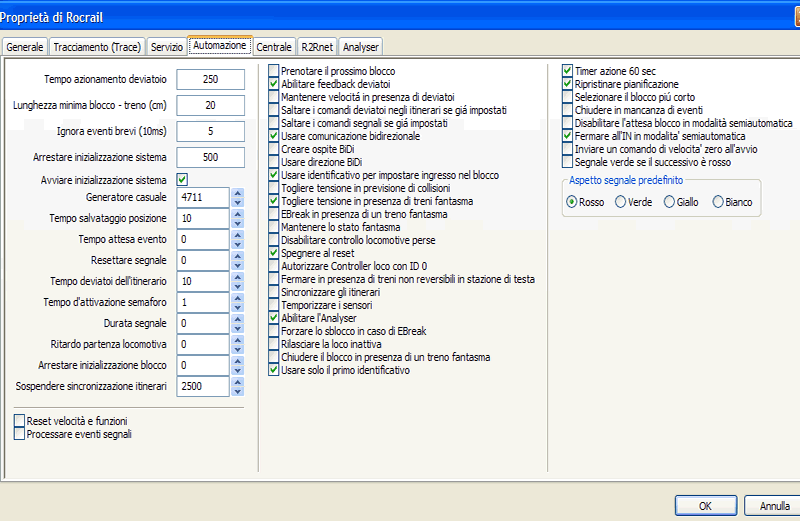This screenshot has height=521, width=800.
Task: Decrease Sospendere sincronizzazione itinerari value
Action: [x=238, y=392]
